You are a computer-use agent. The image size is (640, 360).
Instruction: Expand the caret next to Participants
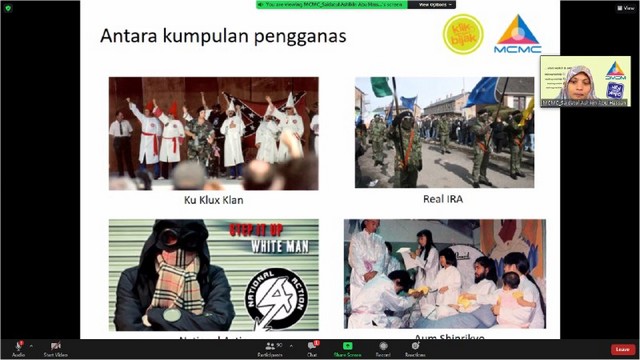(291, 346)
